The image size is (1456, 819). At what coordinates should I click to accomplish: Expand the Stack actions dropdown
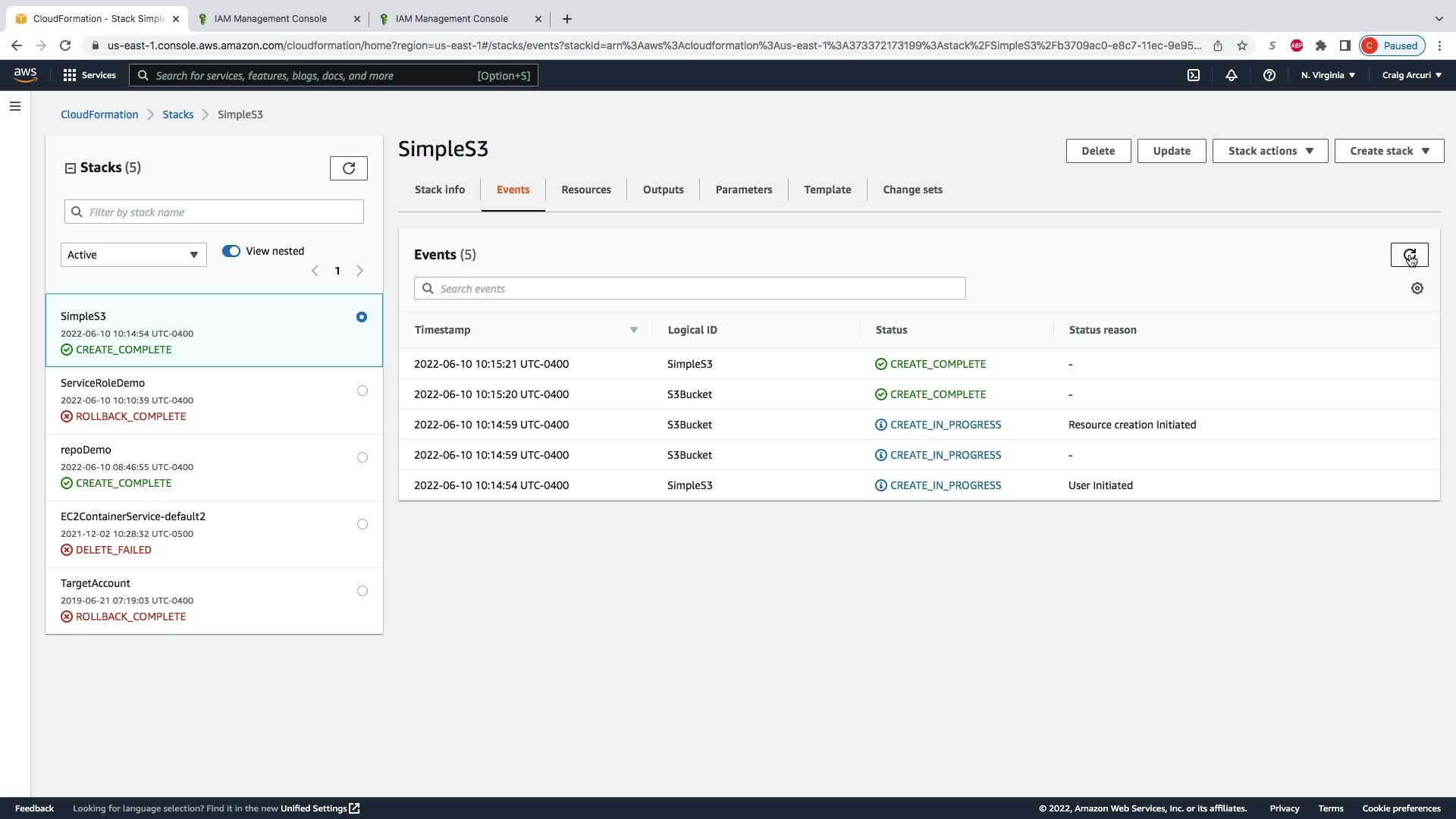point(1269,151)
